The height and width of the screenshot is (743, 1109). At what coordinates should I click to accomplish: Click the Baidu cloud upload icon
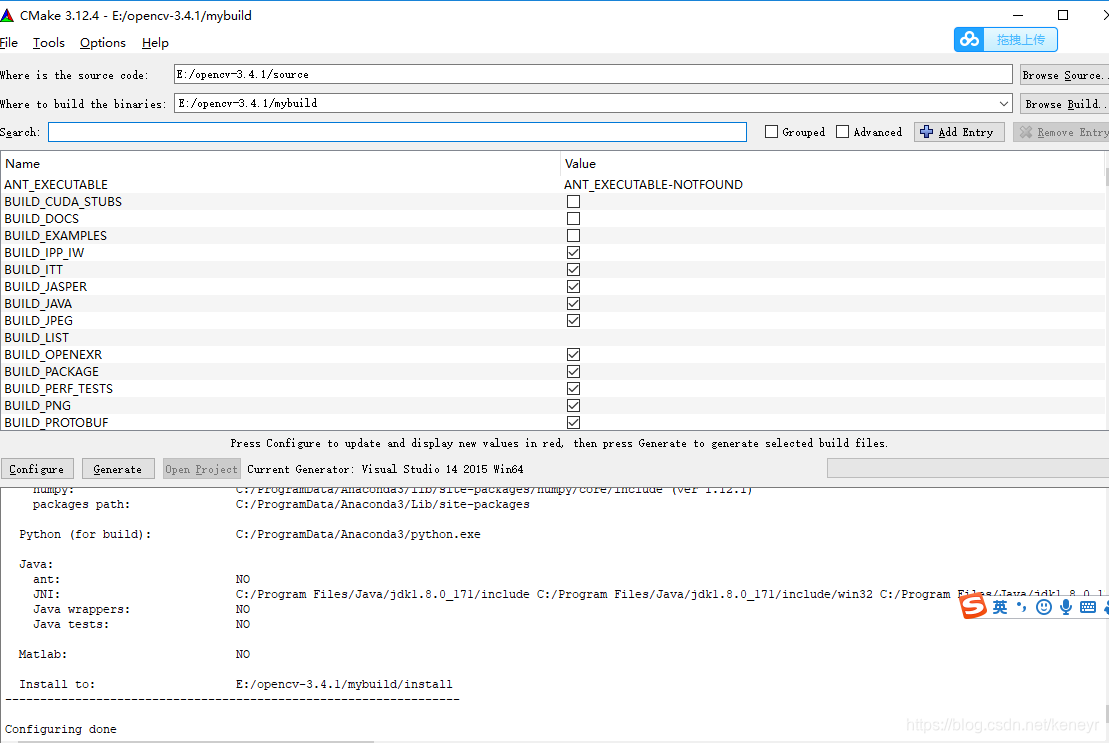tap(970, 40)
